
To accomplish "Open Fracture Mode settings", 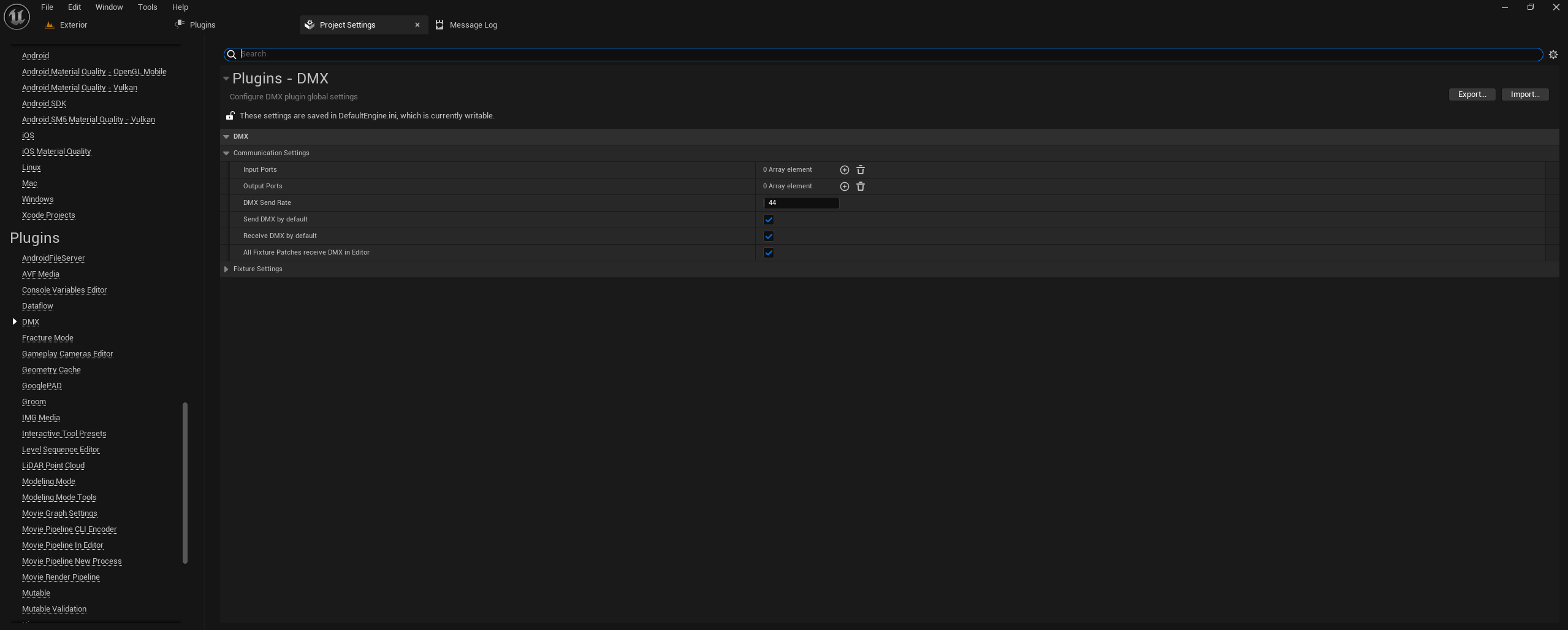I will [x=48, y=338].
